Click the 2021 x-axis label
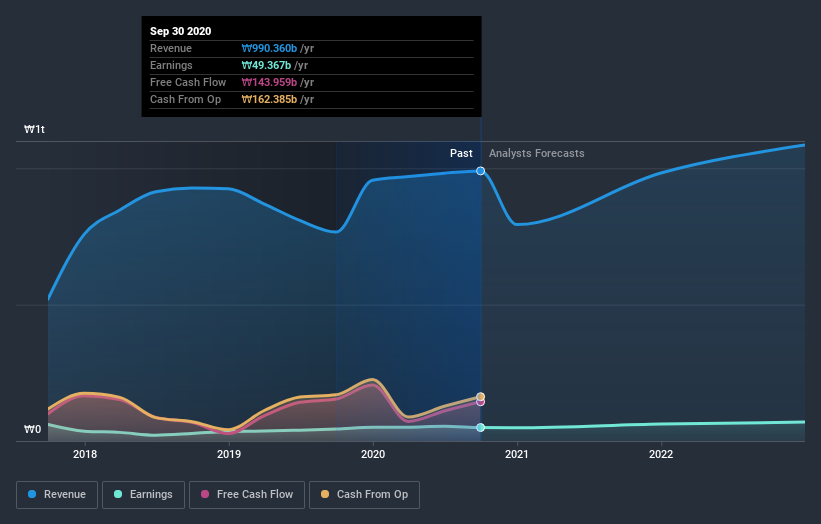Image resolution: width=821 pixels, height=524 pixels. pyautogui.click(x=517, y=454)
